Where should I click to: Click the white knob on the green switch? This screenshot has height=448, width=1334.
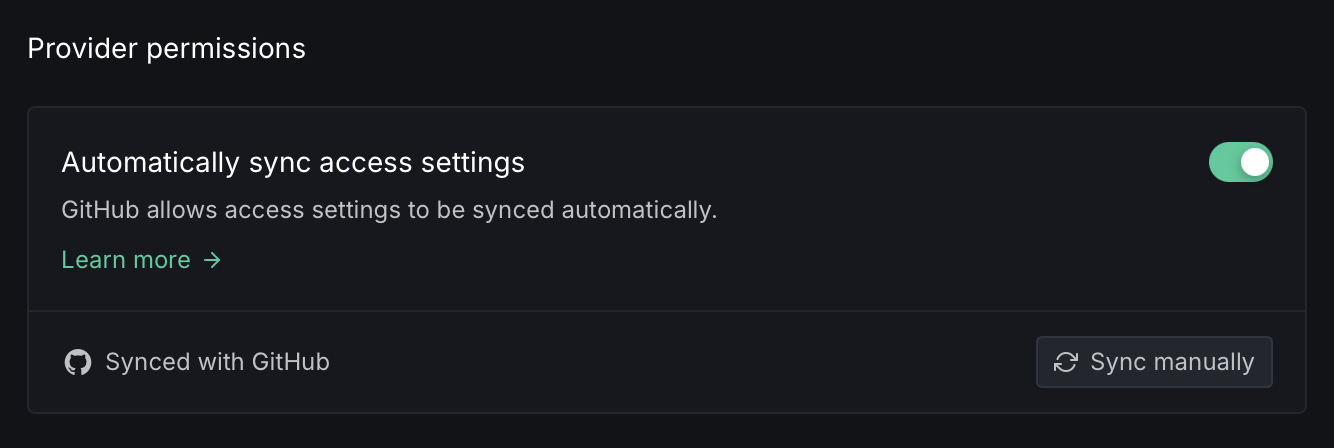[1255, 162]
